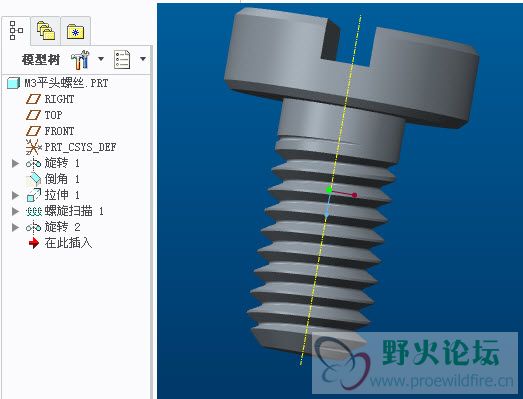Select M3平头螺丝.PRT root part

pyautogui.click(x=58, y=83)
